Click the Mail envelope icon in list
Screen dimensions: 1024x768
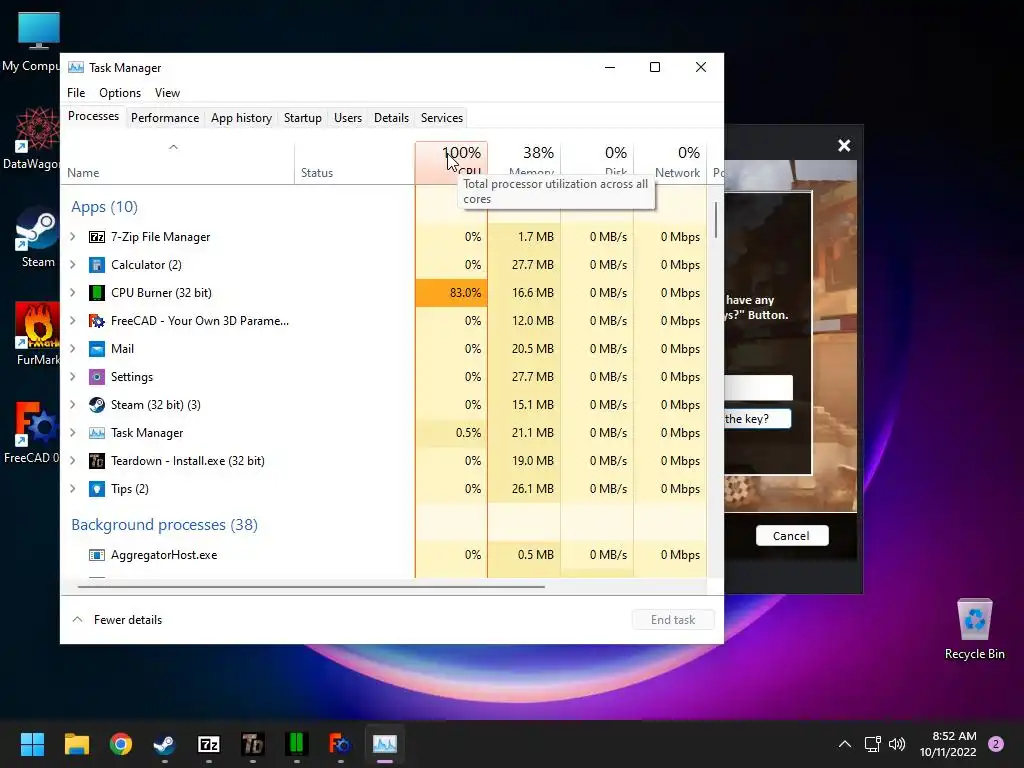coord(97,349)
